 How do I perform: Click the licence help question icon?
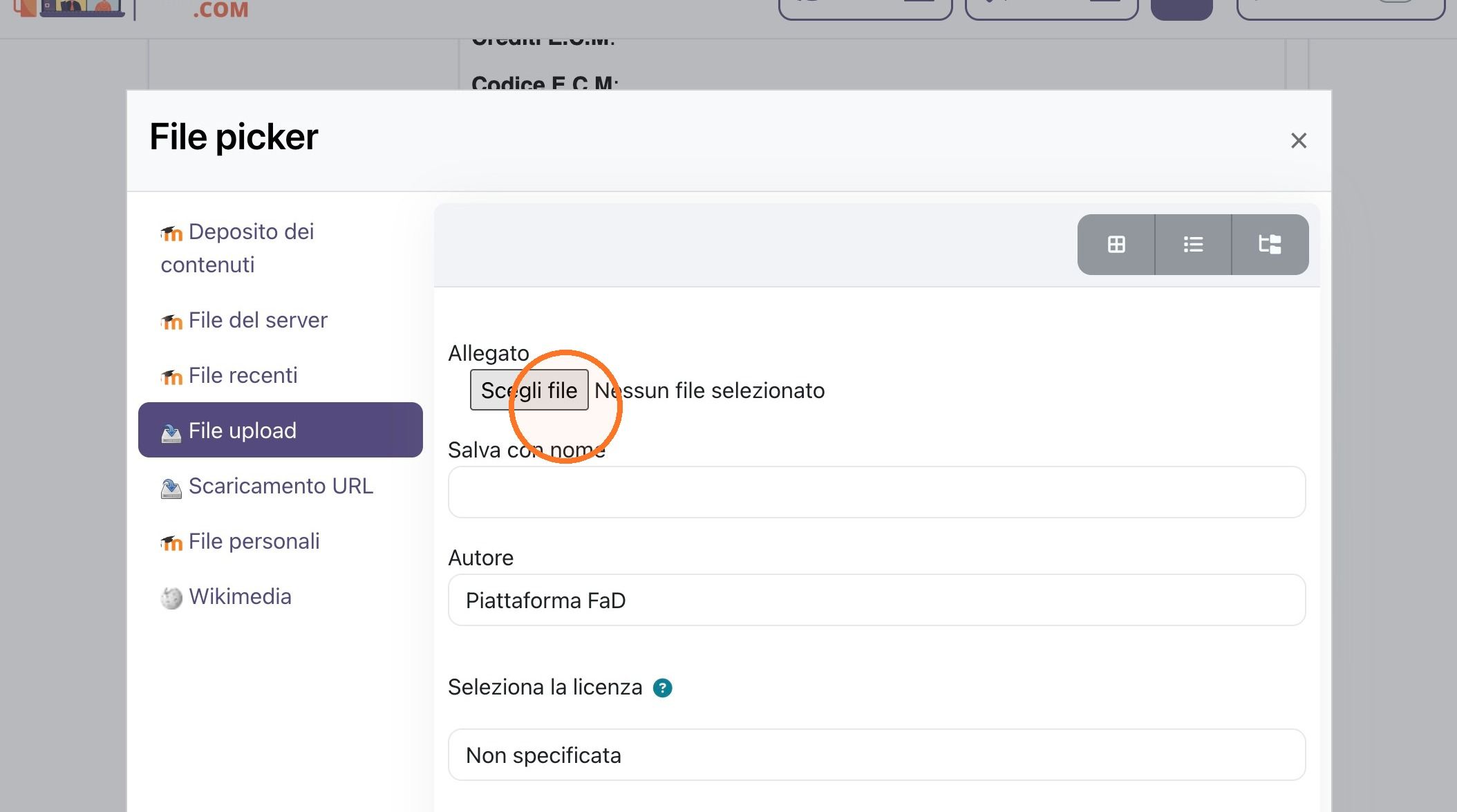click(662, 688)
